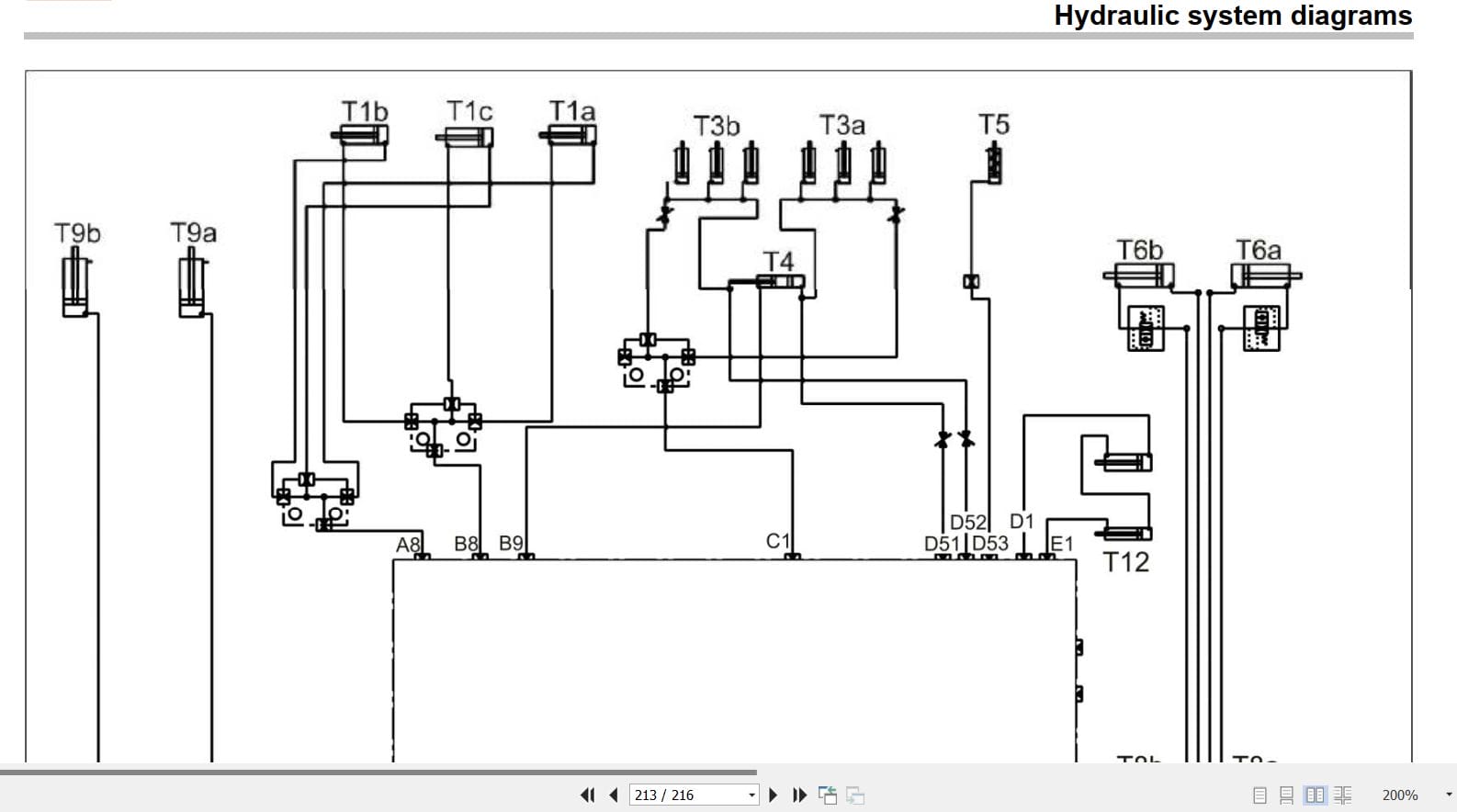This screenshot has width=1457, height=812.
Task: Click port label E1
Action: point(1062,544)
